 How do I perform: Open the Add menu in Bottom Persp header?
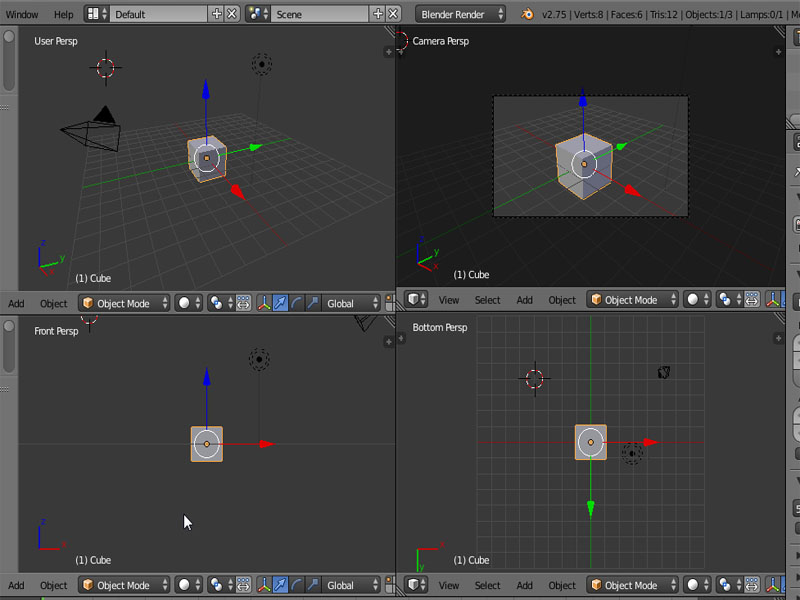pyautogui.click(x=524, y=585)
